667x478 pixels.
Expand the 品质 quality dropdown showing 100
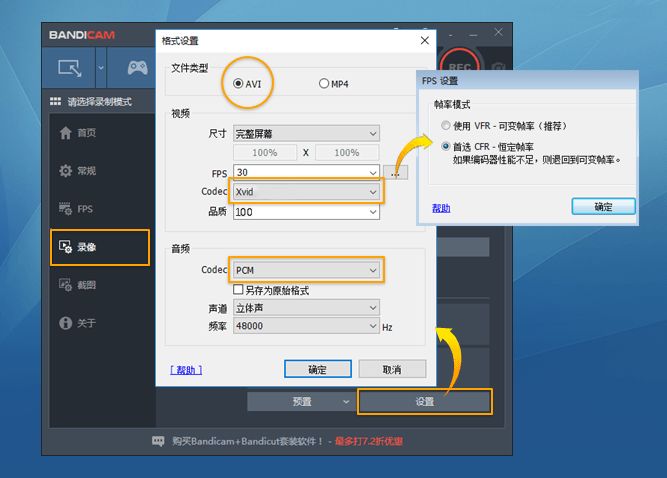pyautogui.click(x=306, y=212)
